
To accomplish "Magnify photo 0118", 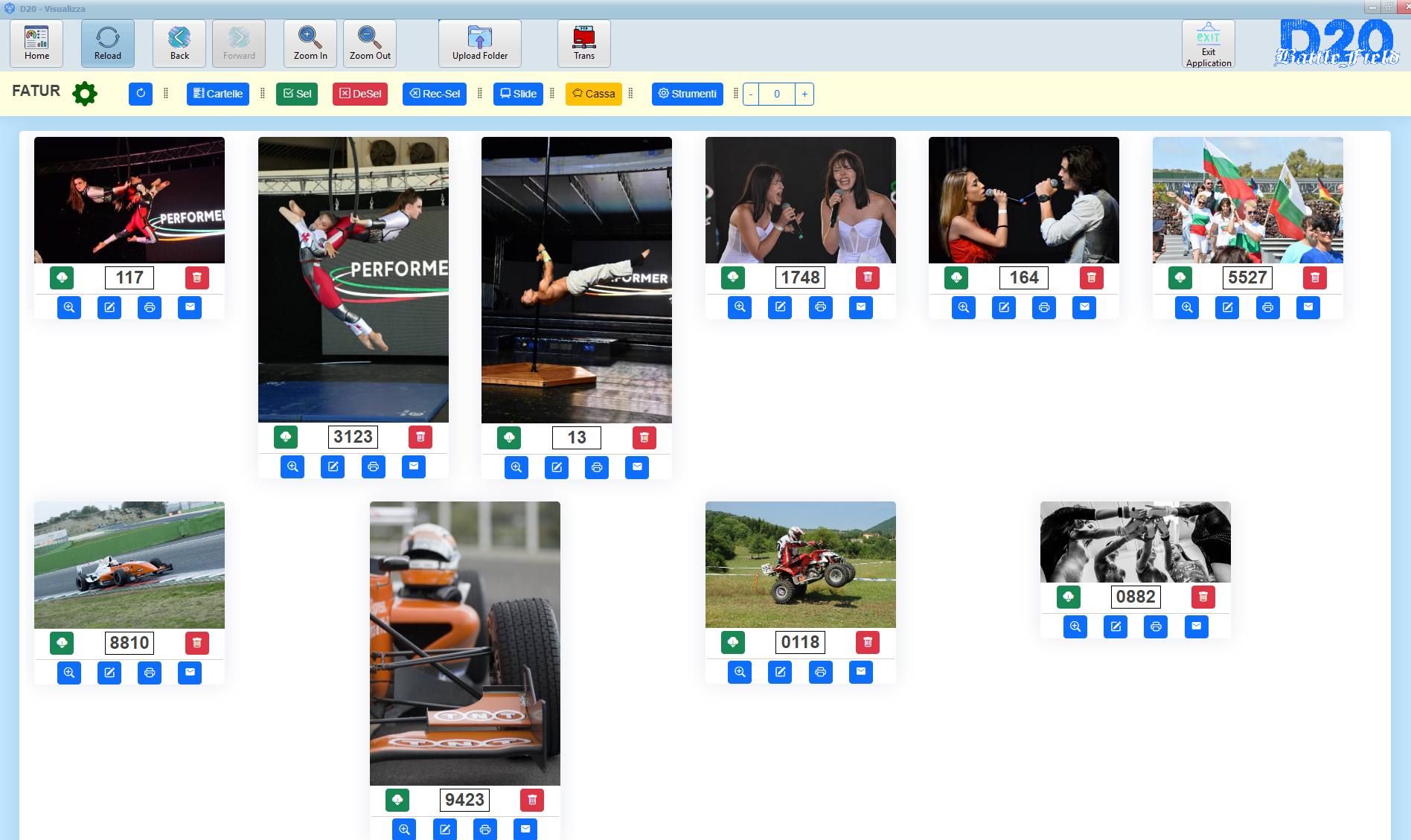I will click(740, 672).
